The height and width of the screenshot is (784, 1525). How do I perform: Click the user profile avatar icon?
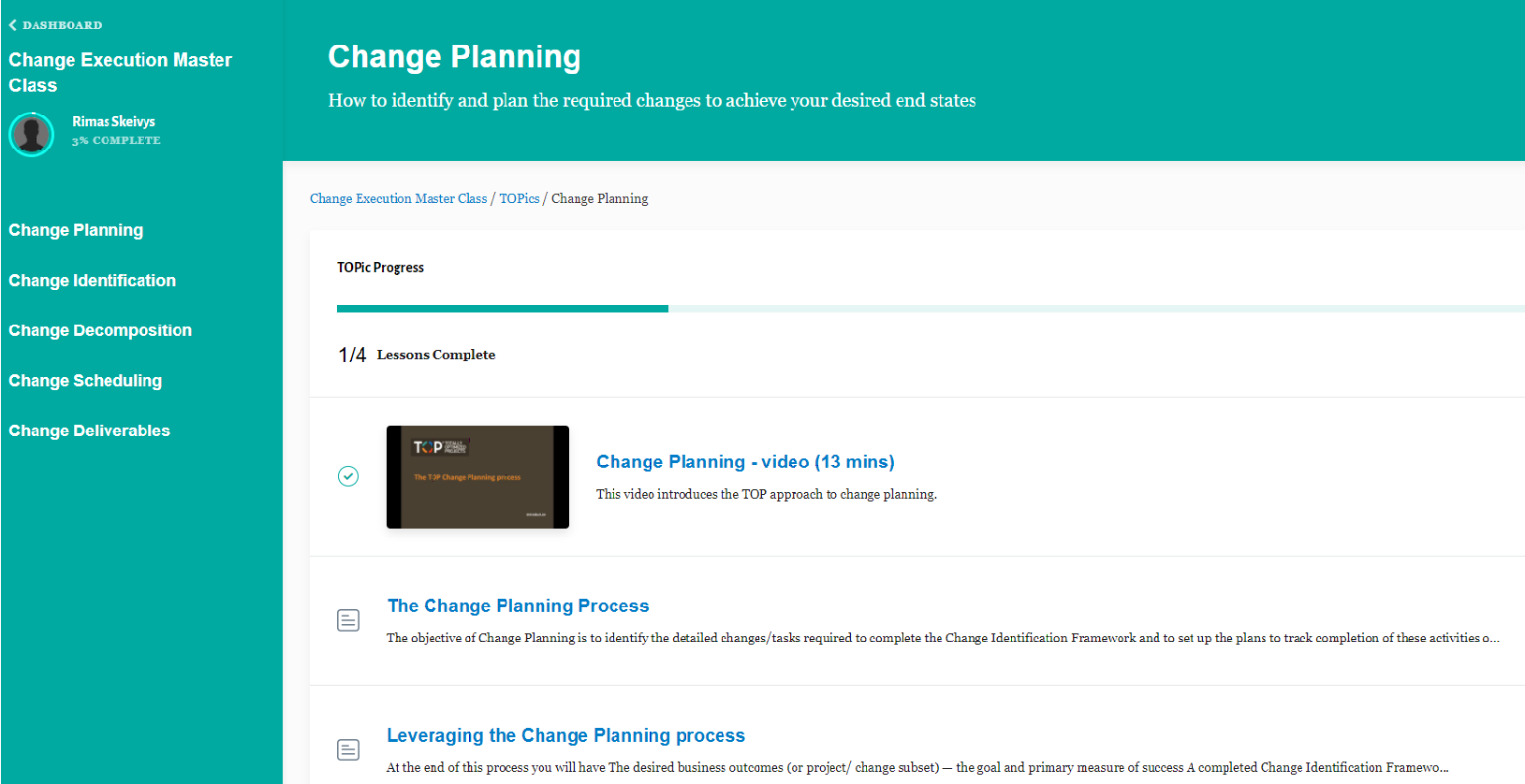pyautogui.click(x=32, y=135)
